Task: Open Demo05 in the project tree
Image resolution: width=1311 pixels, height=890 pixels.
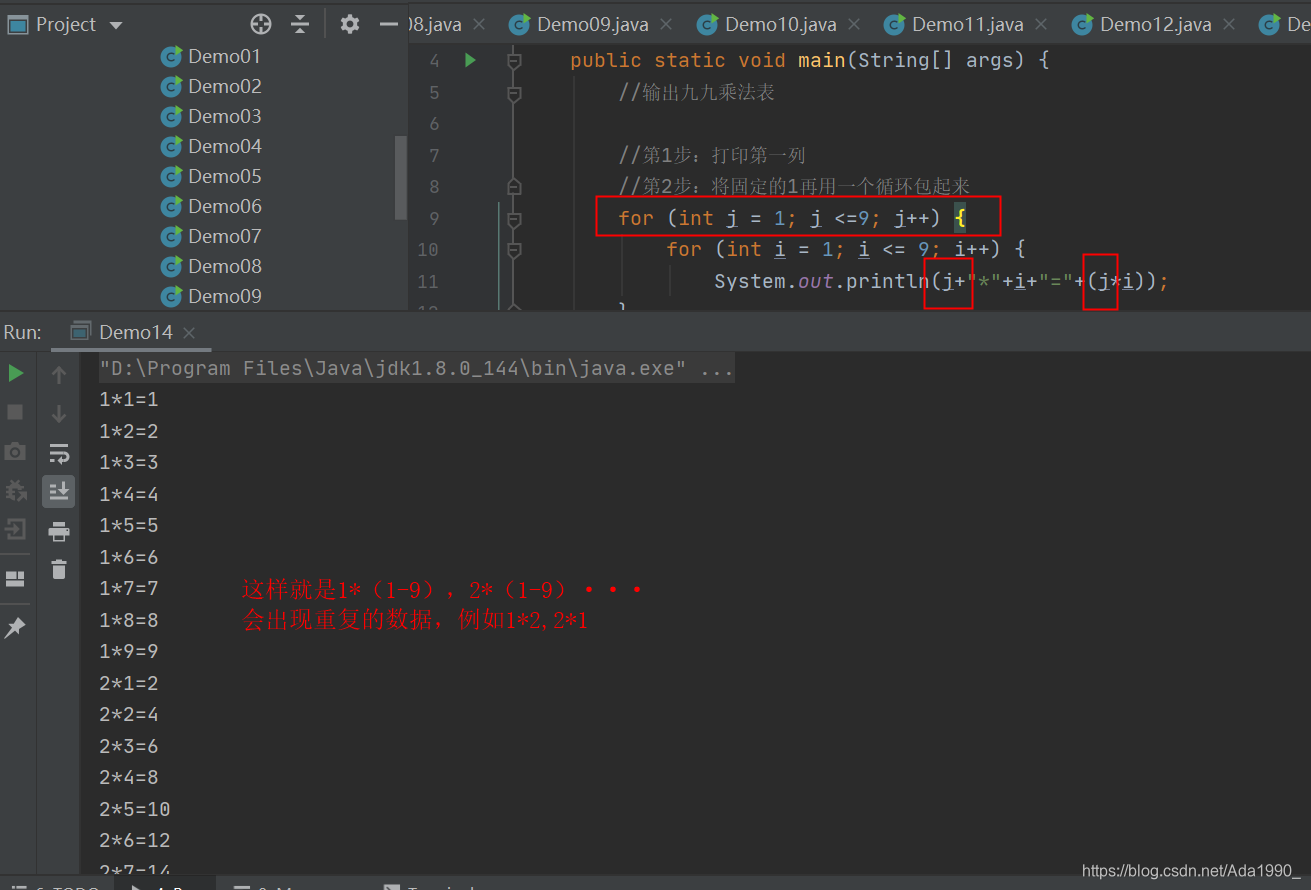Action: click(x=211, y=177)
